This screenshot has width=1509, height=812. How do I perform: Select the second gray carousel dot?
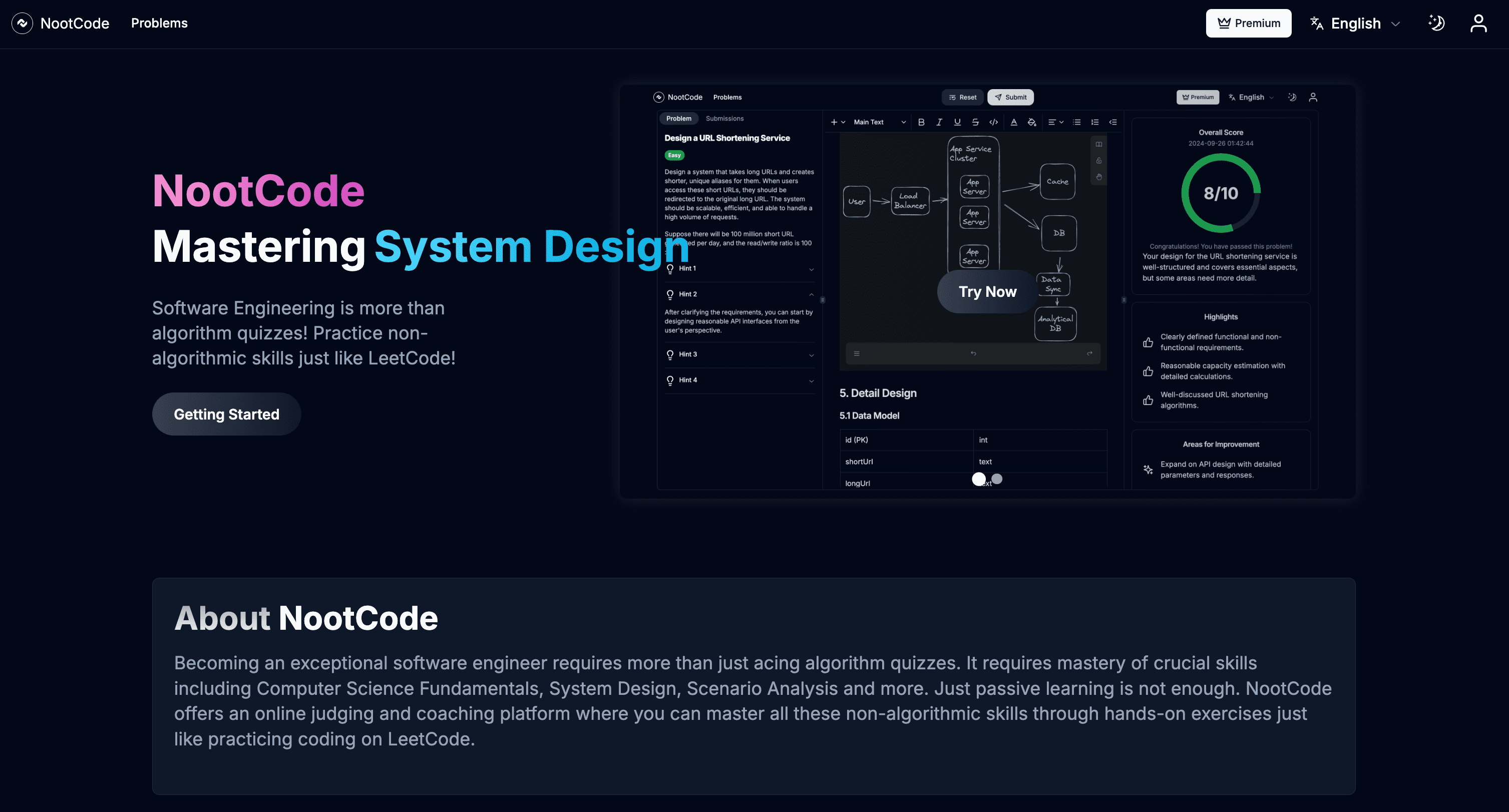[997, 479]
